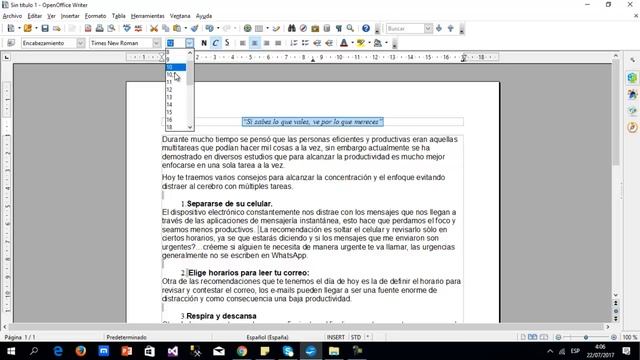
Task: Click the Format Paintbrush icon
Action: click(x=195, y=28)
